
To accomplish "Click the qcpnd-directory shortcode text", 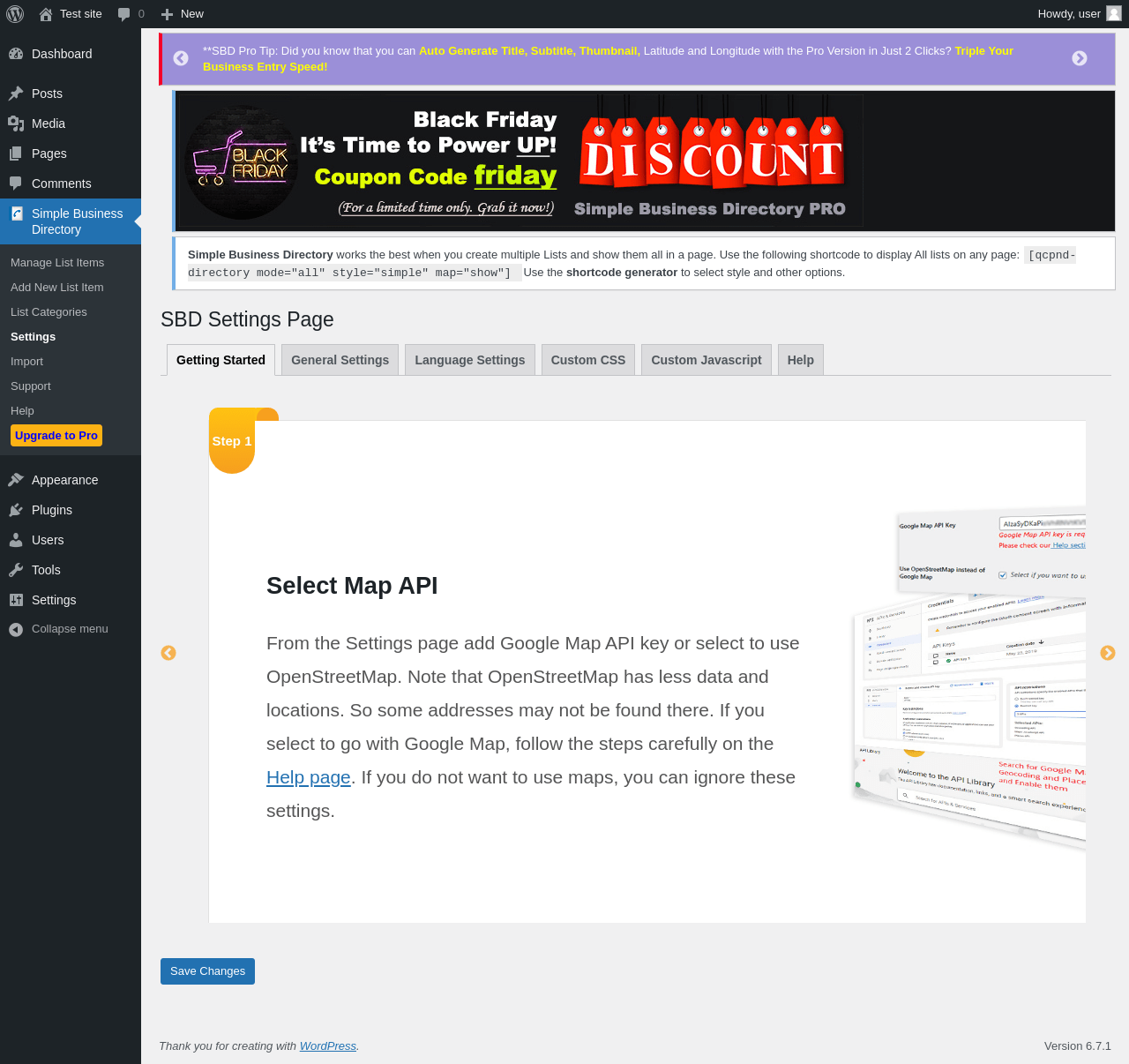I will point(632,264).
